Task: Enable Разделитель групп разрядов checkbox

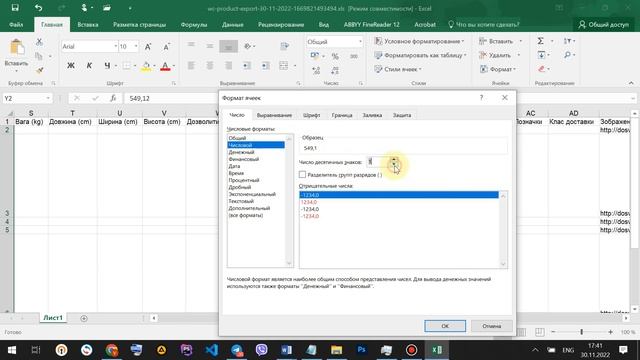Action: pyautogui.click(x=302, y=175)
